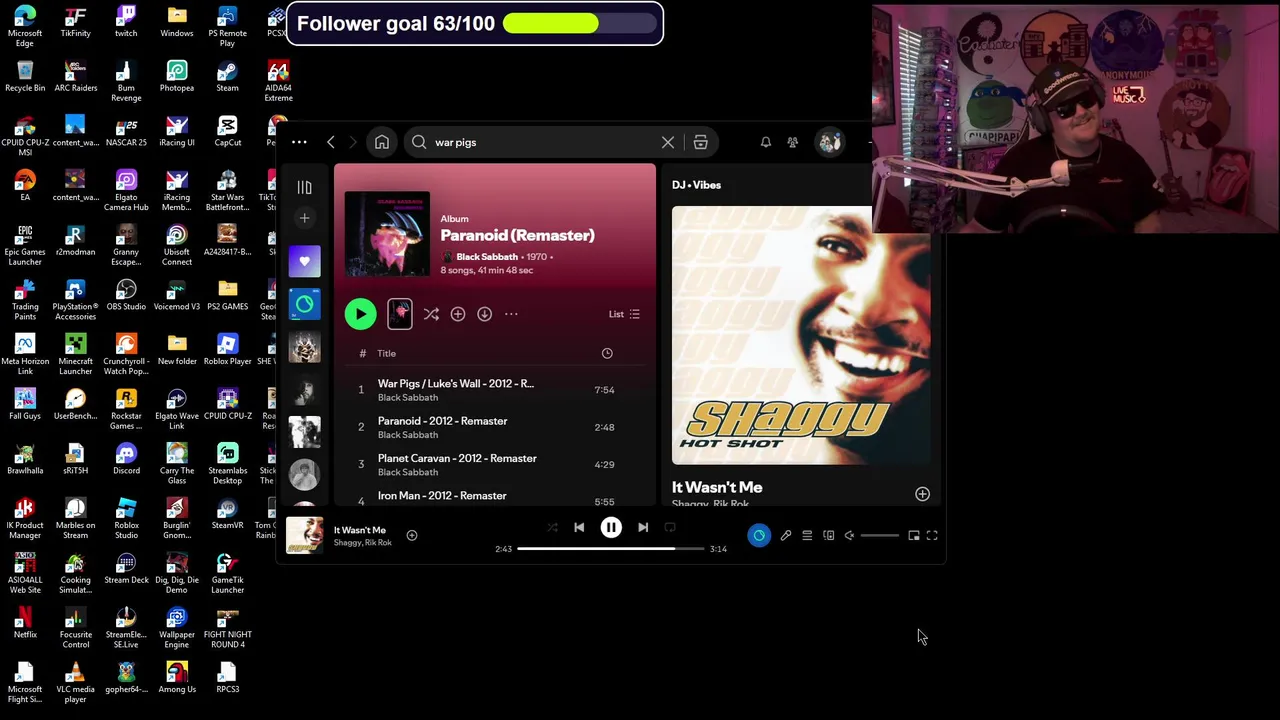Open the Photopea desktop shortcut

coord(177,76)
